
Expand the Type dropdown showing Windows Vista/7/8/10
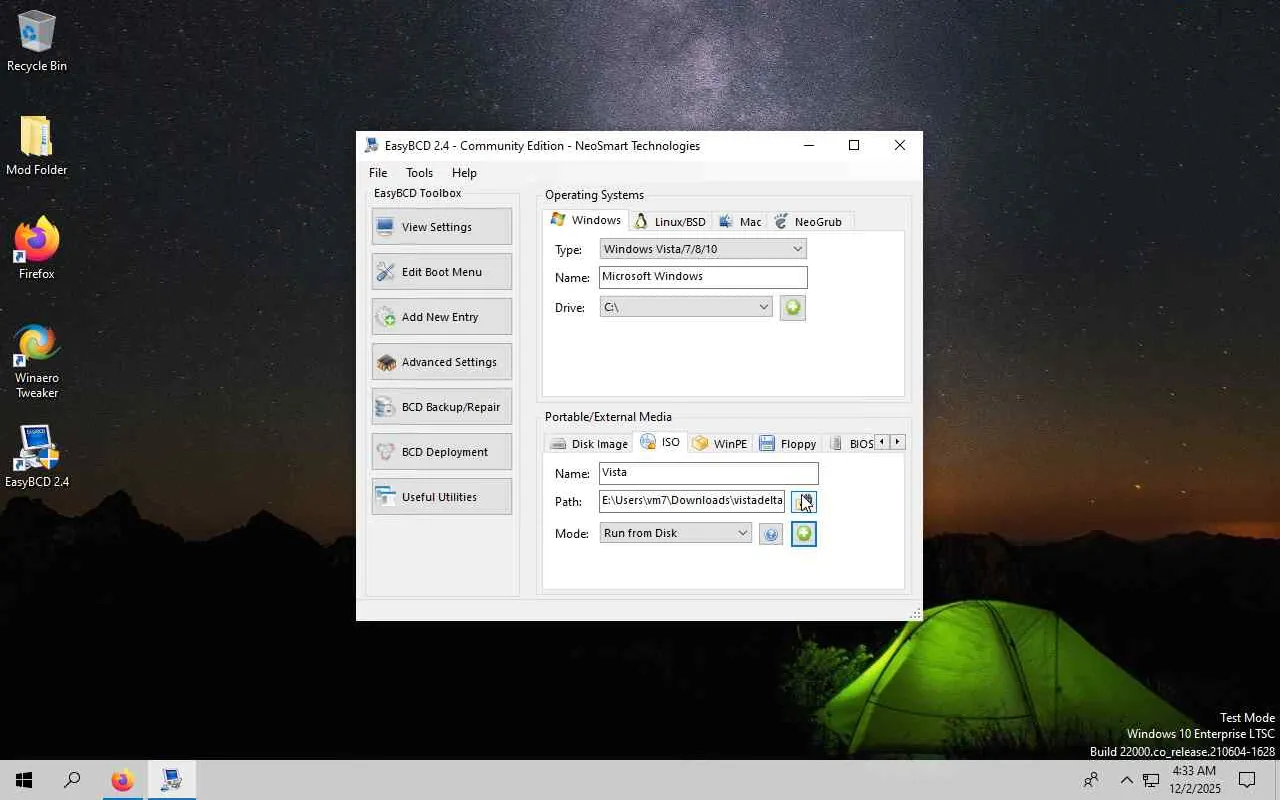(x=703, y=249)
